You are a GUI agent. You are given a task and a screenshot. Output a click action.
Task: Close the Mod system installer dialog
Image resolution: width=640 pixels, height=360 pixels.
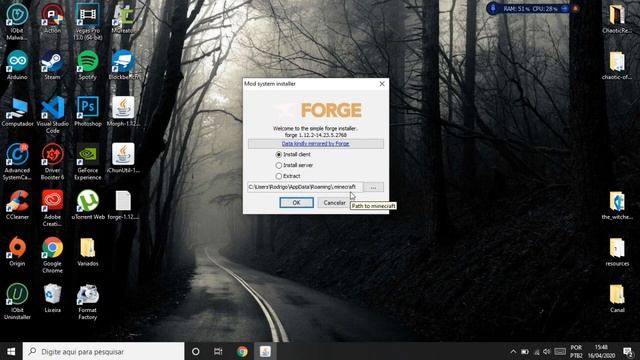point(382,84)
